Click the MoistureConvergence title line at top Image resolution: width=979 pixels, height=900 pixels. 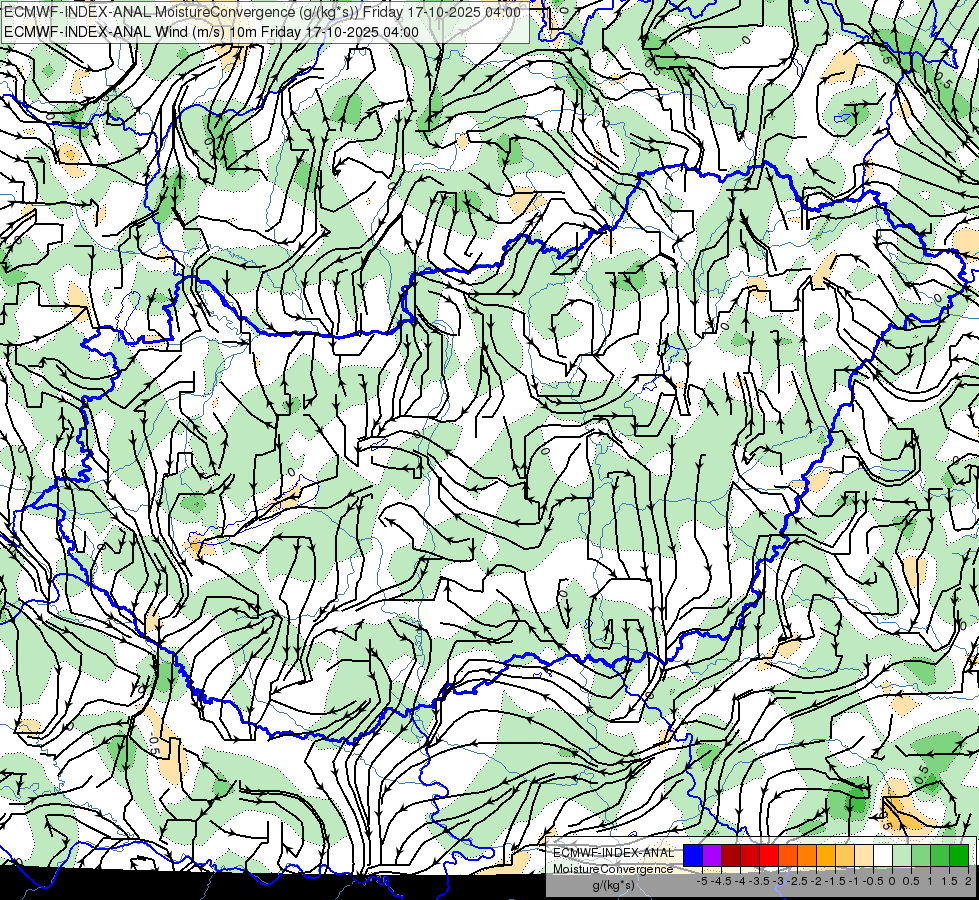pos(262,12)
